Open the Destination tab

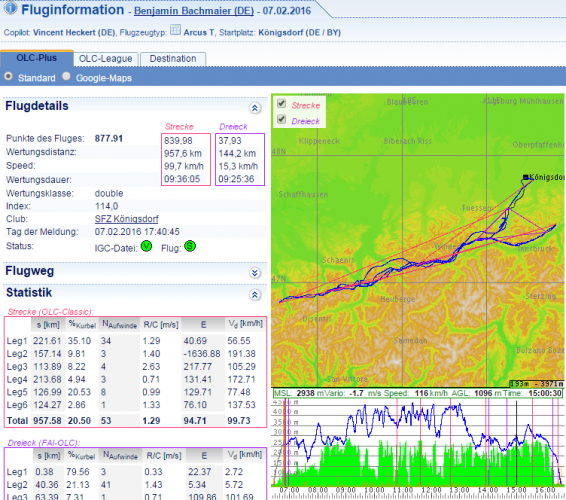pos(173,59)
